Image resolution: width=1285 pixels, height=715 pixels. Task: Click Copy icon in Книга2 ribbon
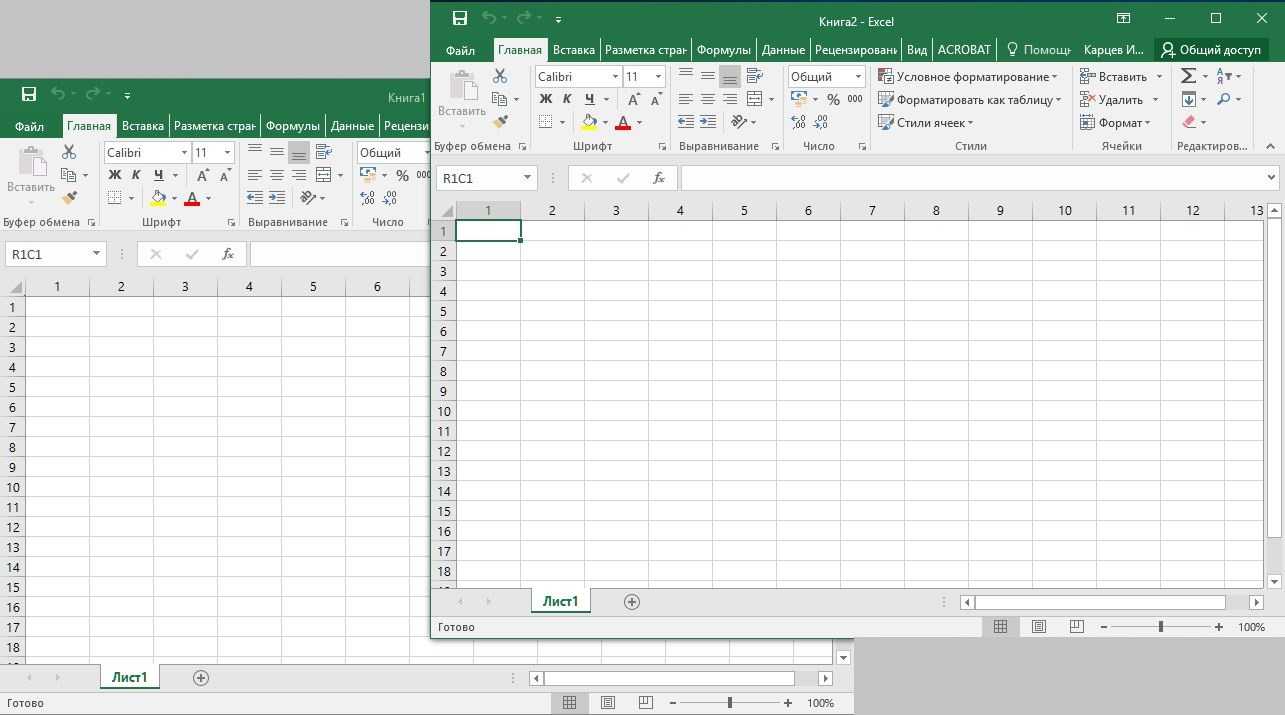(x=499, y=99)
